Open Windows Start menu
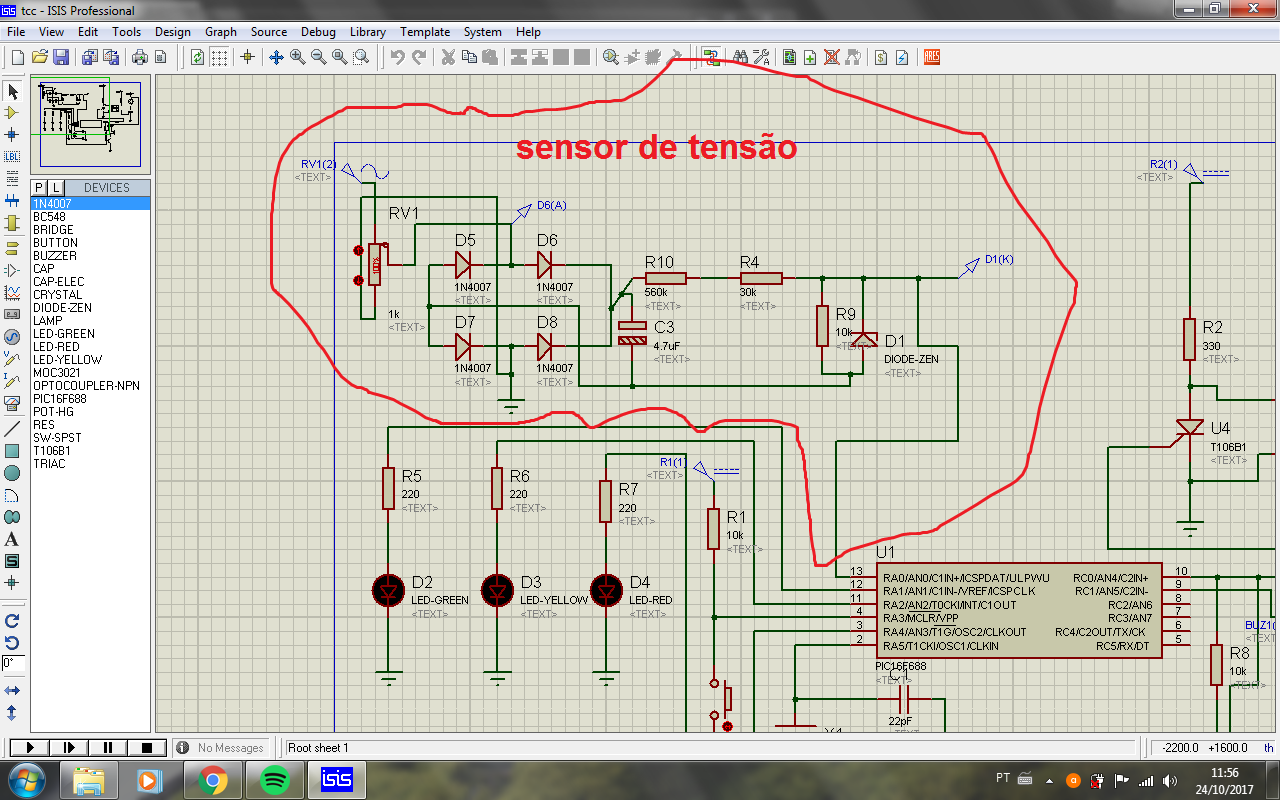This screenshot has width=1280, height=800. click(x=26, y=780)
